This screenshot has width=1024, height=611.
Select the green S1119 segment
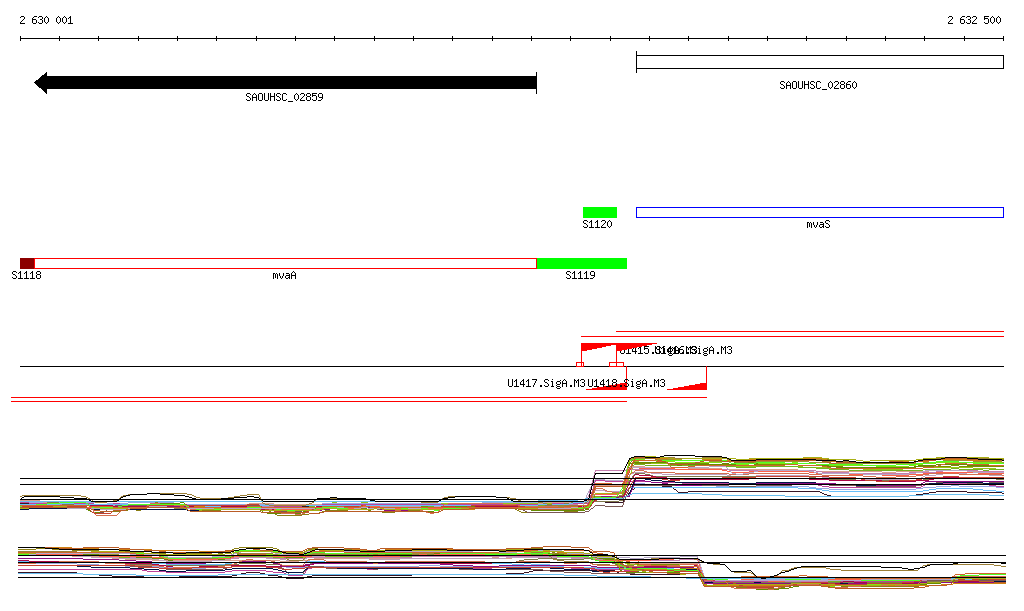click(582, 263)
